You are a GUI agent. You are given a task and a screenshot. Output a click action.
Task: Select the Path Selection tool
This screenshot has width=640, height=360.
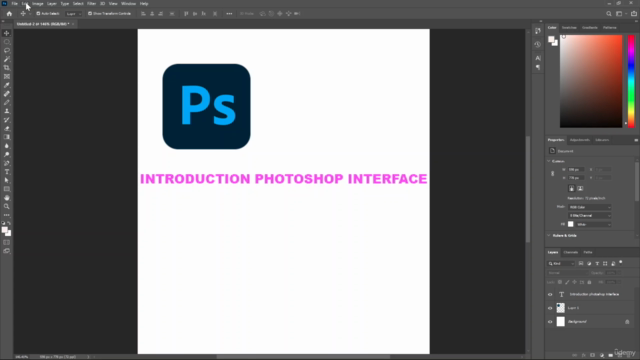pos(7,180)
